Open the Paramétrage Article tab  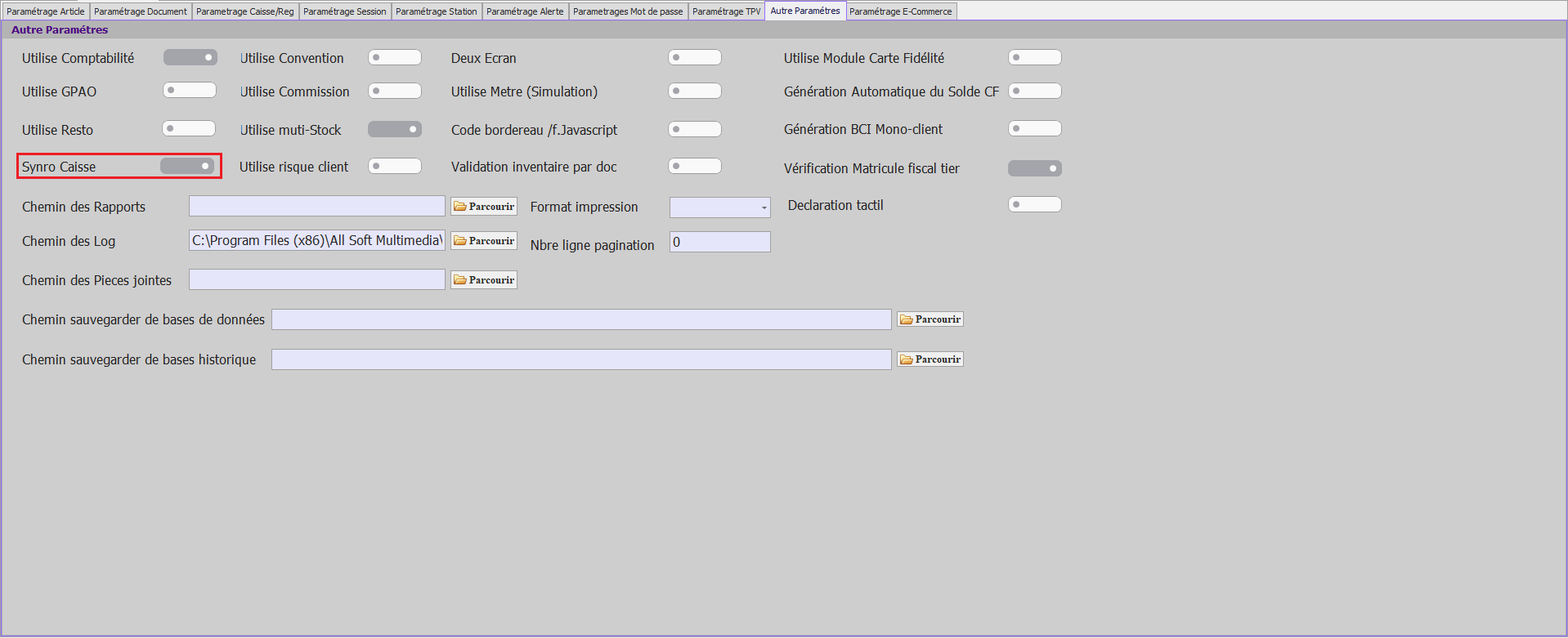coord(46,11)
